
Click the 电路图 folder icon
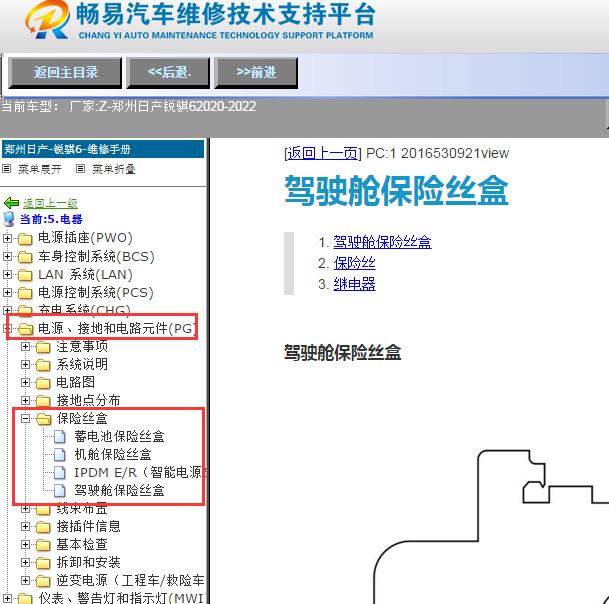[44, 383]
